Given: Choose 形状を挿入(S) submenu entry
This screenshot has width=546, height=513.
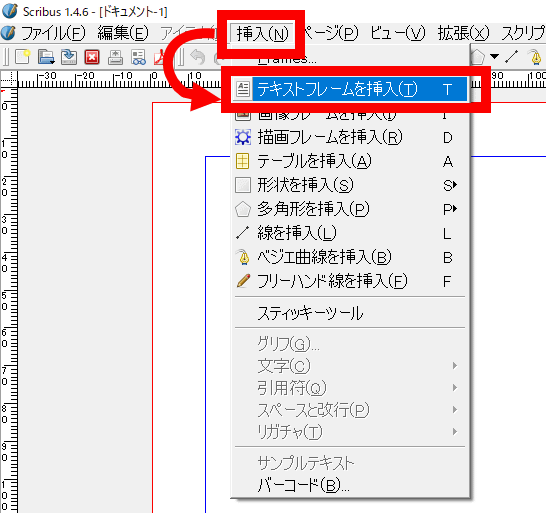Looking at the screenshot, I should pyautogui.click(x=350, y=185).
